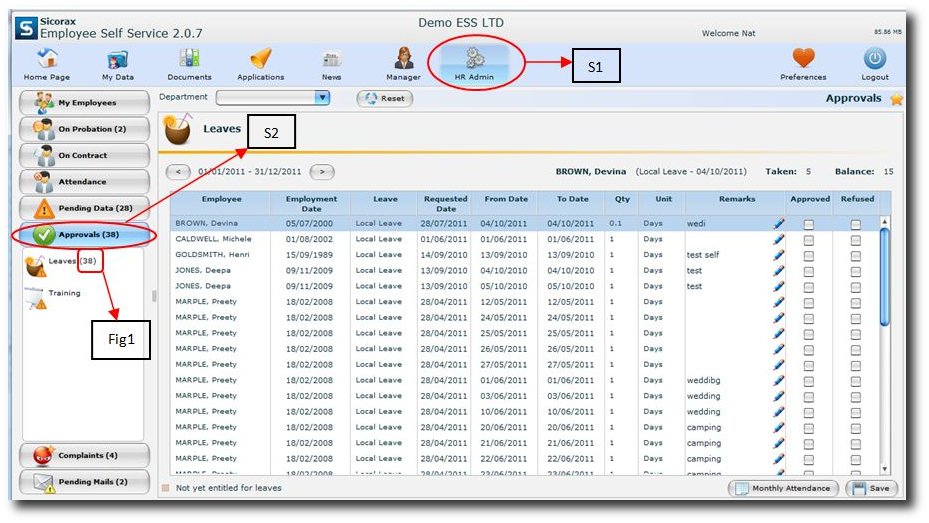Click the Reset button
929x523 pixels.
(385, 98)
